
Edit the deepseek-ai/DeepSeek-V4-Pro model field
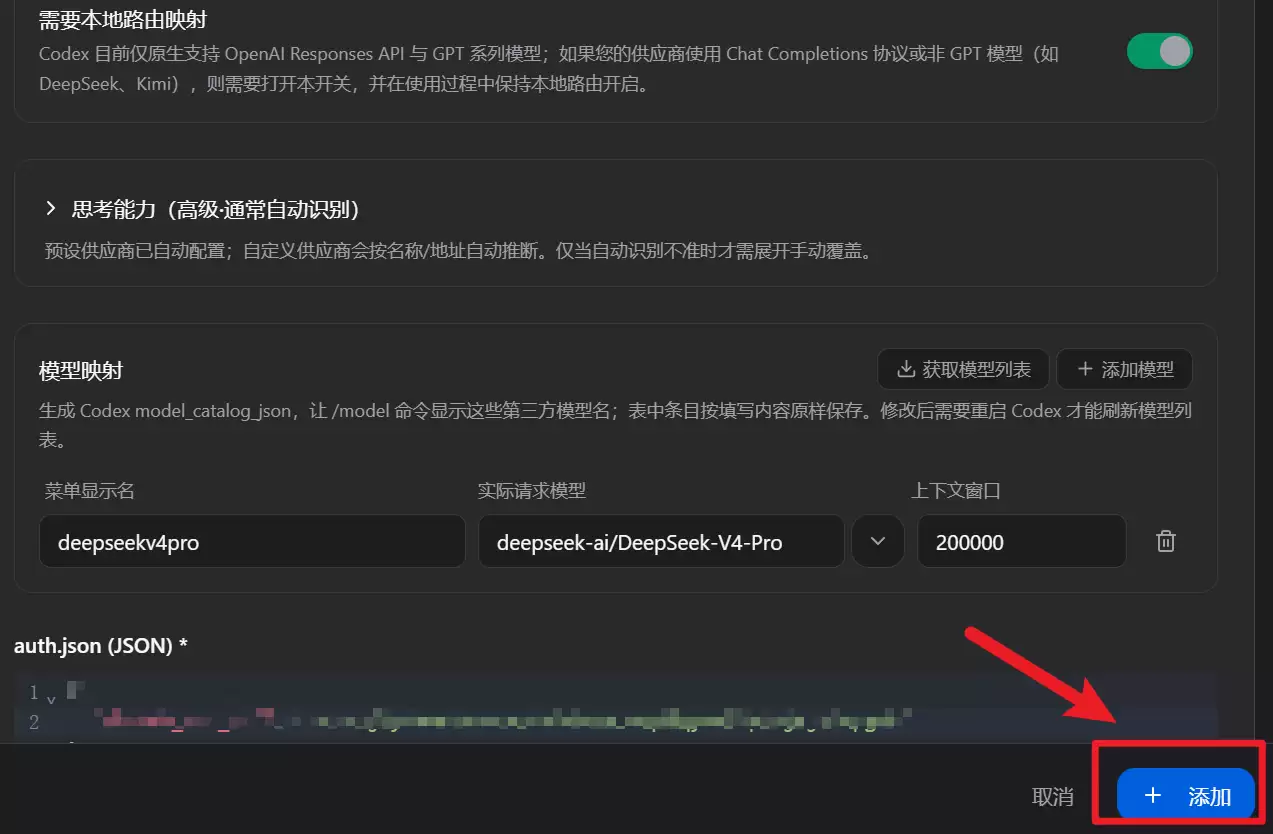click(x=661, y=542)
